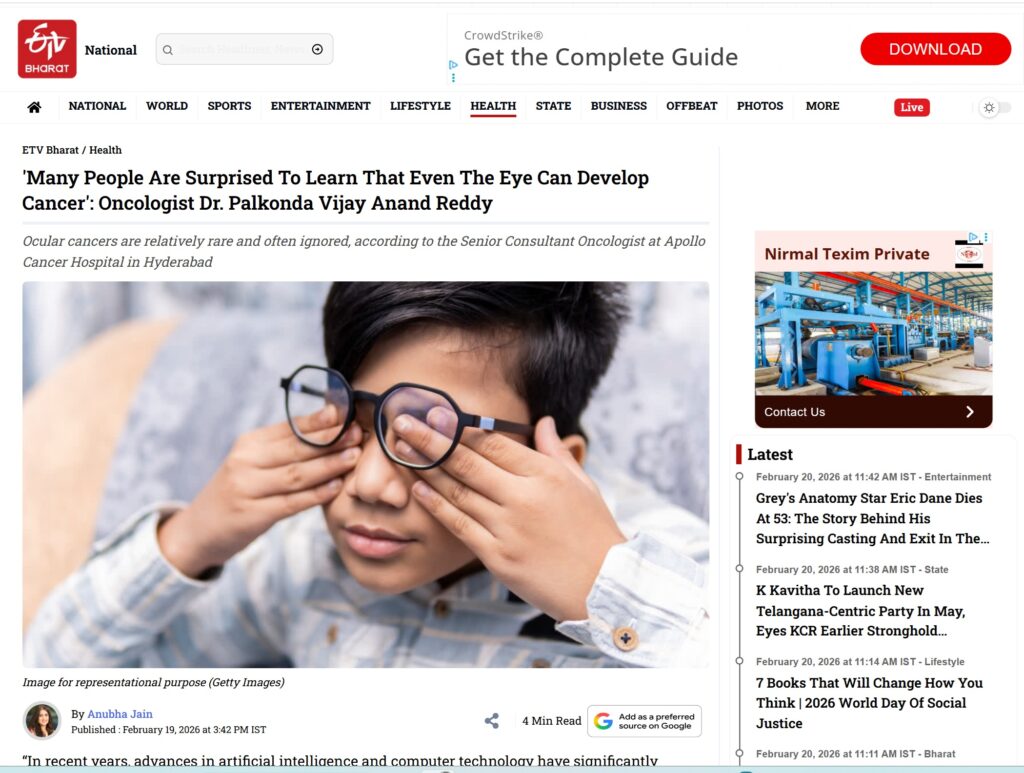This screenshot has height=773, width=1024.
Task: Go to the home icon in navbar
Action: pos(34,107)
